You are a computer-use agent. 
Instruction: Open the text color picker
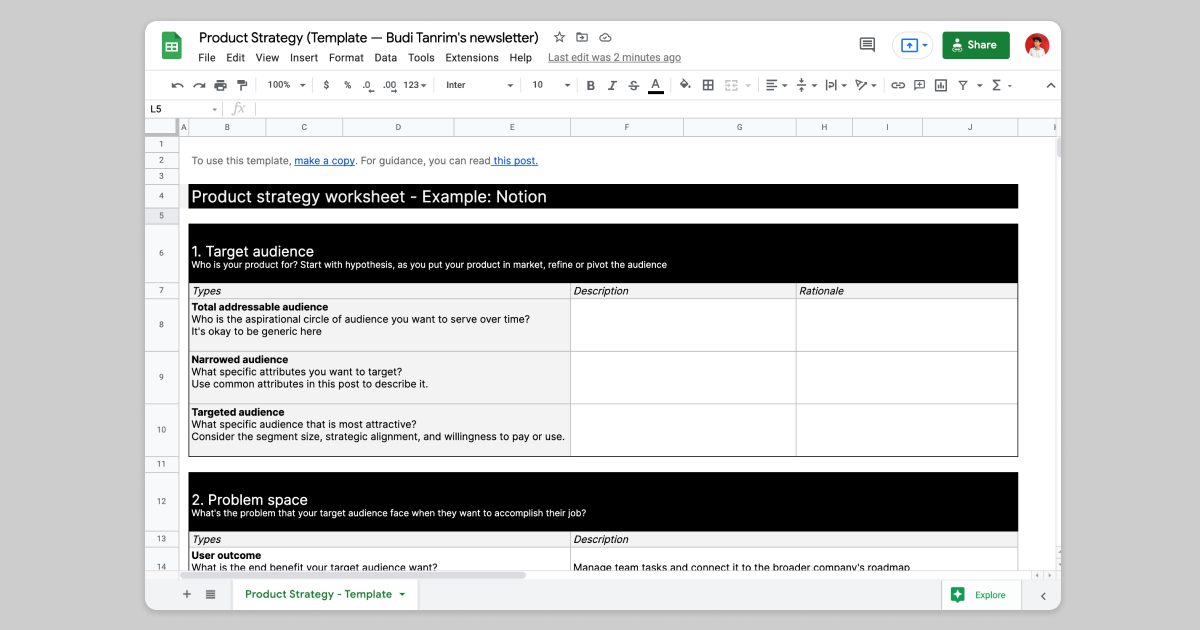tap(655, 86)
